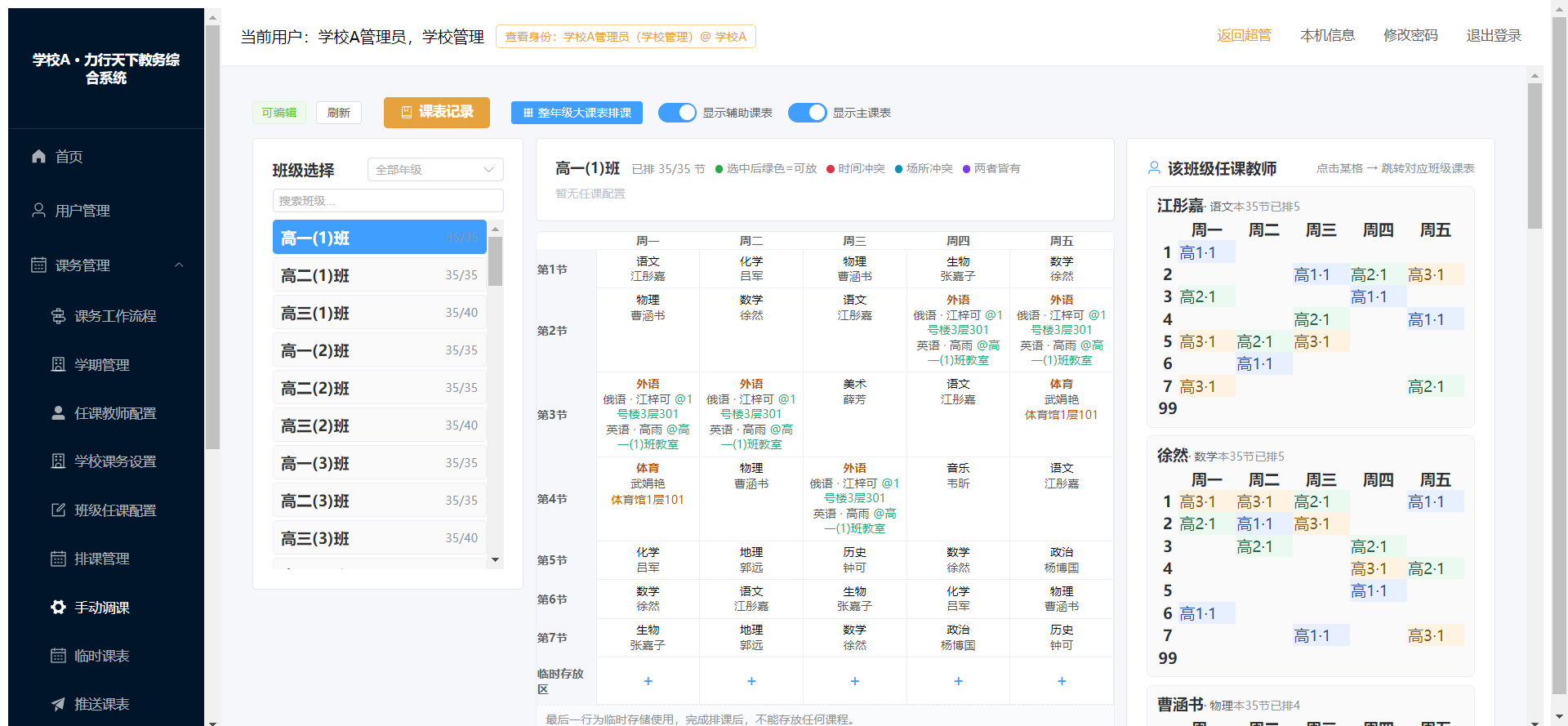Image resolution: width=1568 pixels, height=726 pixels.
Task: Open the 全部年级 grade dropdown
Action: (435, 169)
